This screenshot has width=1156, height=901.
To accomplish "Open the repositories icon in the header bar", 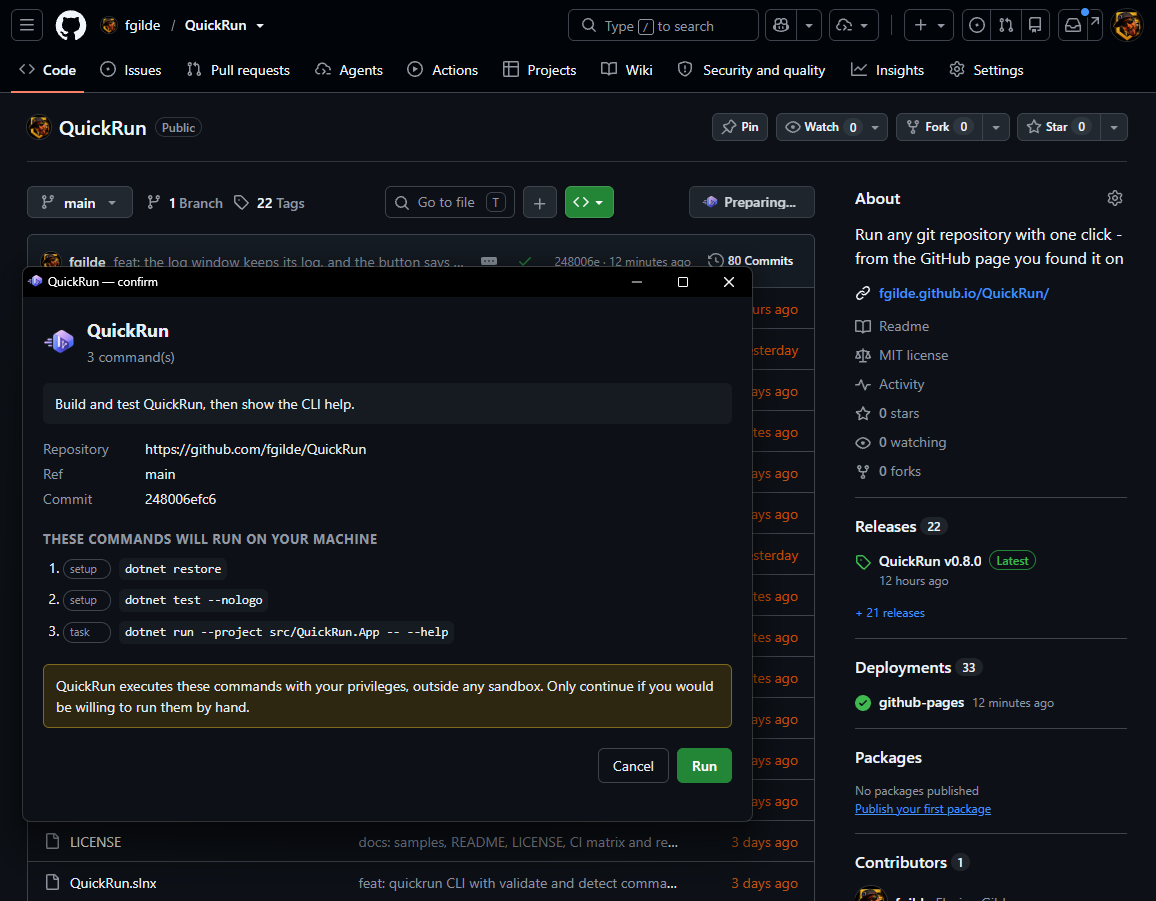I will point(1035,25).
